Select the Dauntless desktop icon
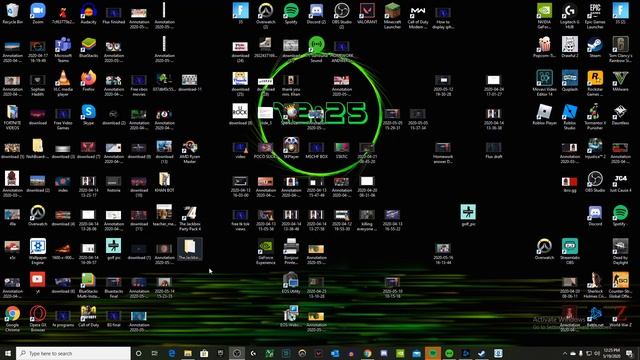Viewport: 640px width, 360px height. 620,115
